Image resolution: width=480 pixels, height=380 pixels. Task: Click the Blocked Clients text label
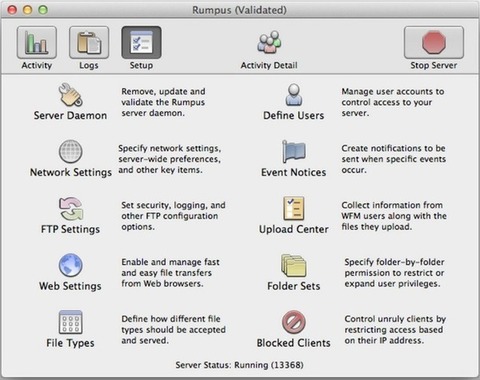click(x=293, y=343)
